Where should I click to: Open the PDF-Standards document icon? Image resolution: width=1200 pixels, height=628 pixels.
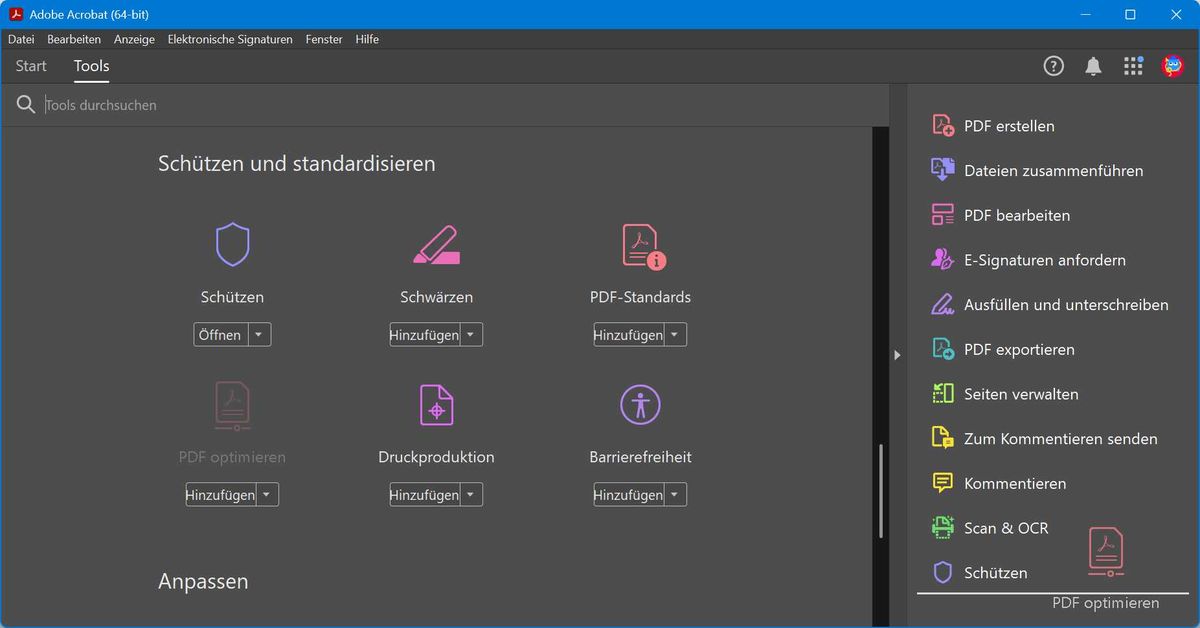click(x=643, y=246)
